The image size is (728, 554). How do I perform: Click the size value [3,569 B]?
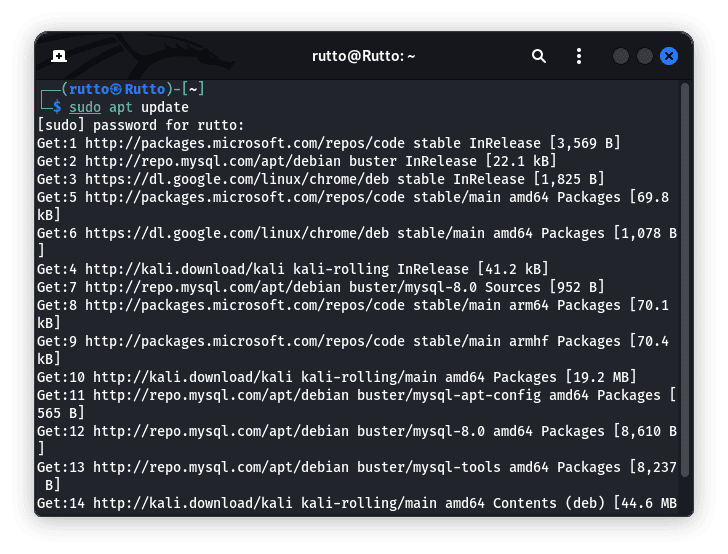tap(585, 143)
